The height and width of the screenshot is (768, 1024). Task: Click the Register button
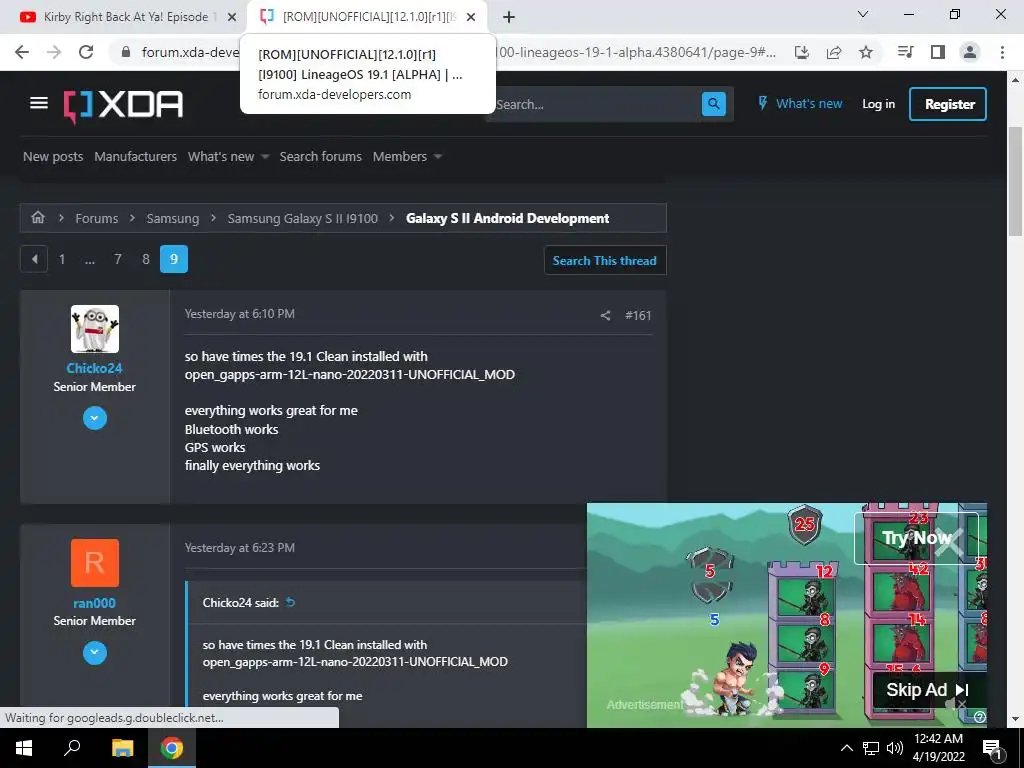(x=948, y=104)
